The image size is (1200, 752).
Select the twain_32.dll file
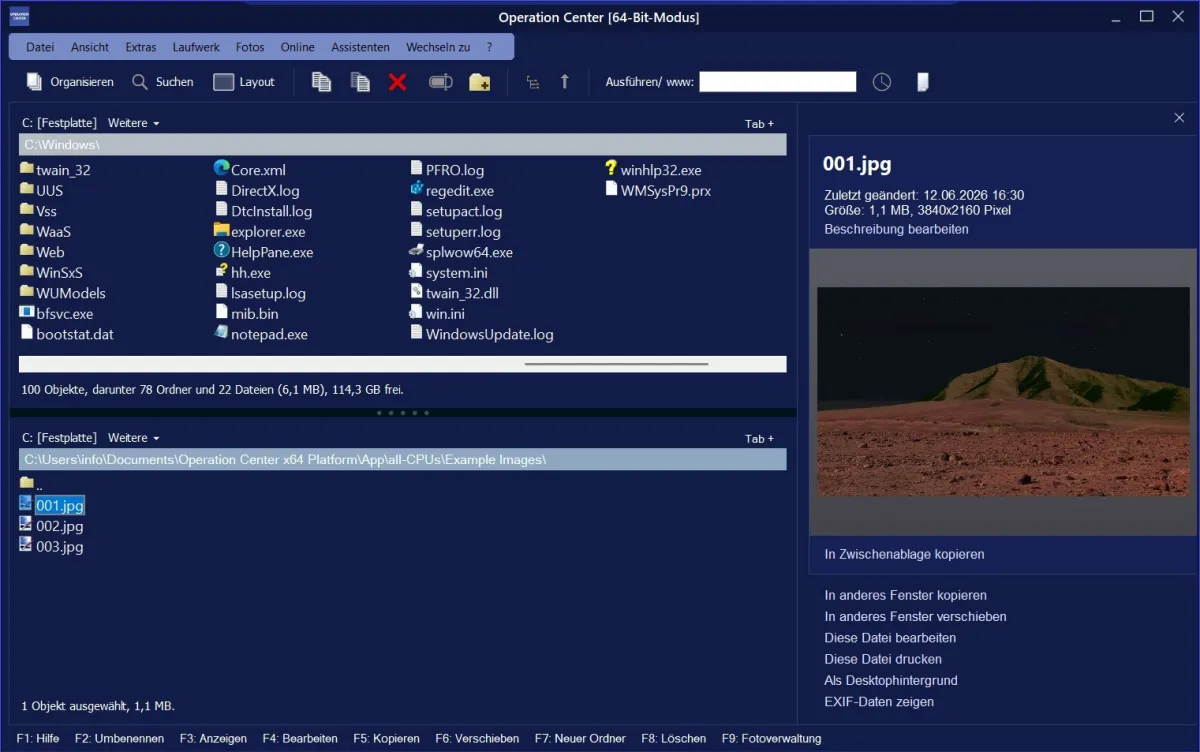[x=454, y=293]
